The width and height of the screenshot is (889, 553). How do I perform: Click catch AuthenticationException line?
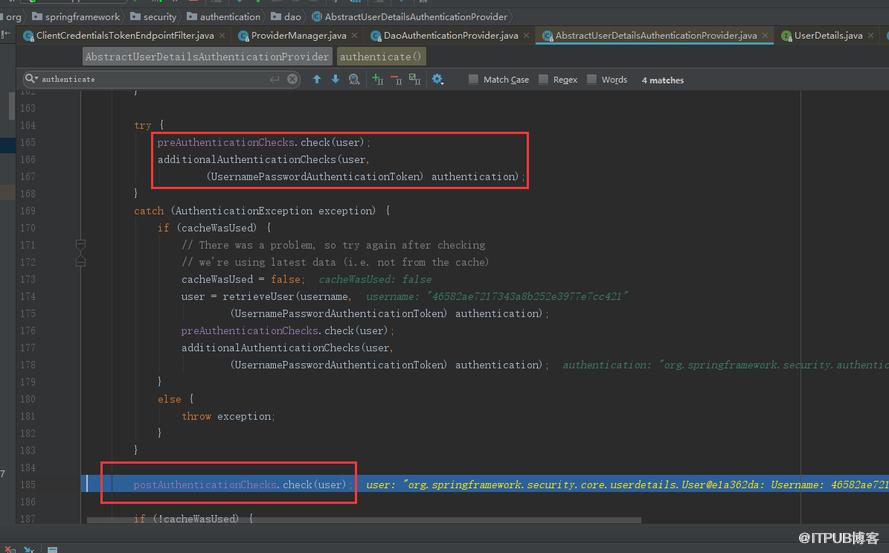[262, 210]
